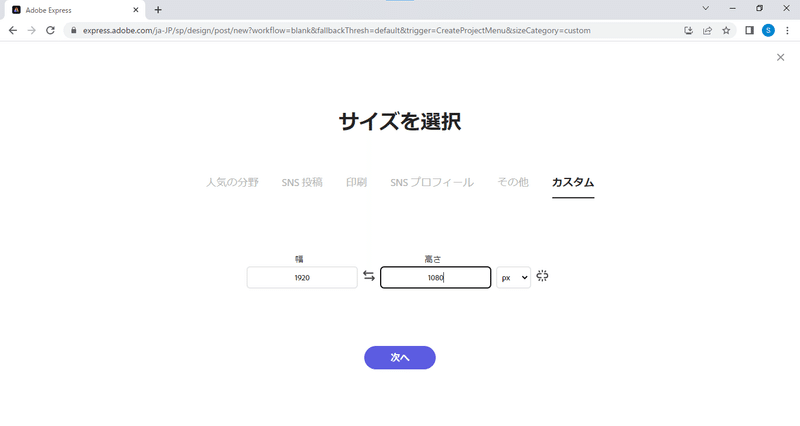Close the Adobe Express tab
The width and height of the screenshot is (800, 426).
click(136, 10)
